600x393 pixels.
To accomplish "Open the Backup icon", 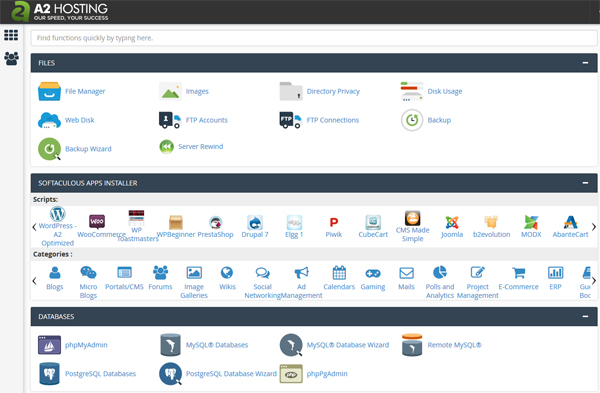I will click(412, 120).
